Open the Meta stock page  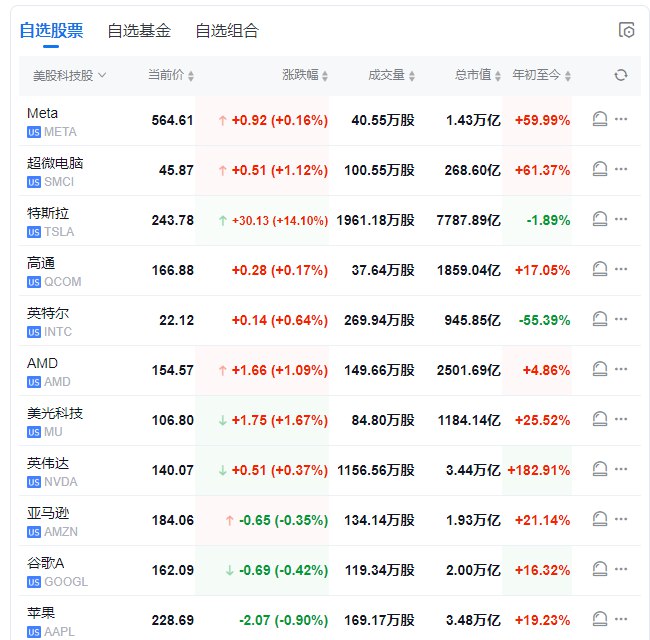[42, 113]
